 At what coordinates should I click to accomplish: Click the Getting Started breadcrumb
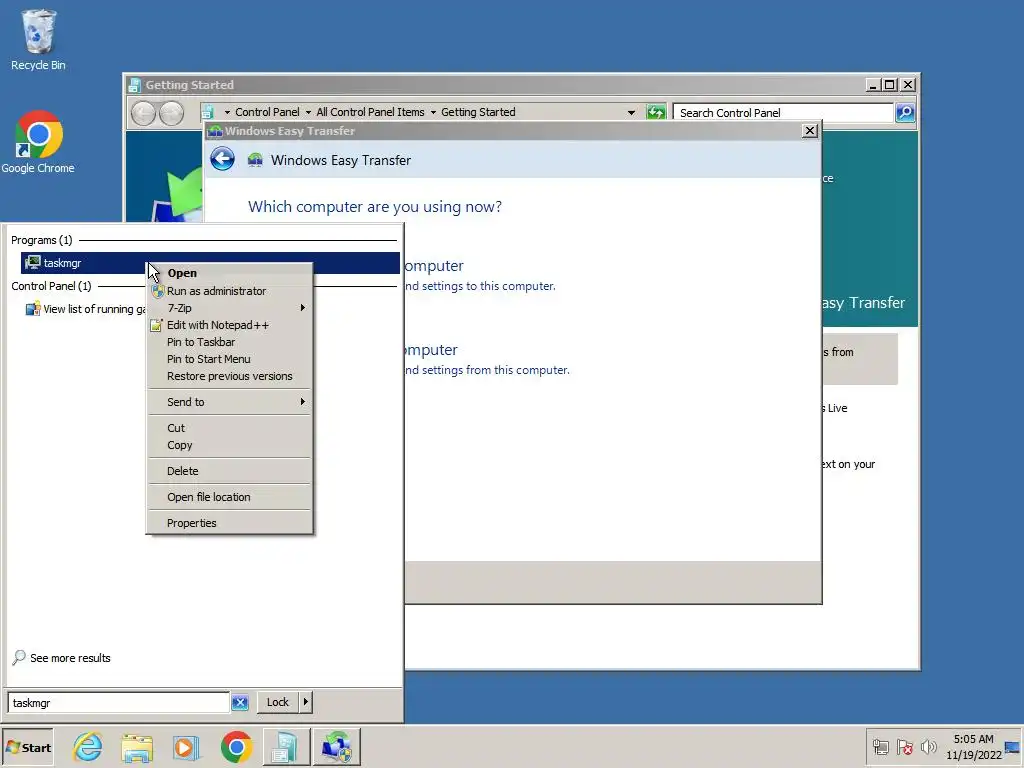[478, 112]
